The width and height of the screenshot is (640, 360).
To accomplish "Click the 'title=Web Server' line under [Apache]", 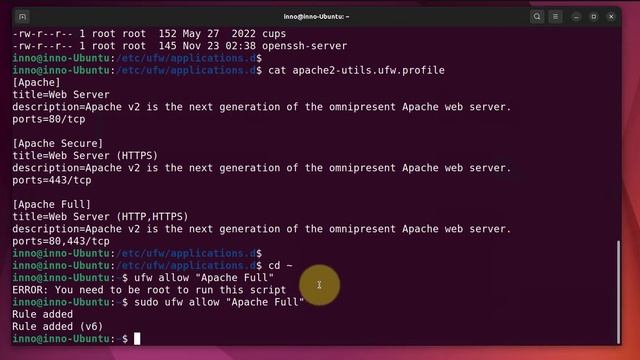I will click(61, 95).
